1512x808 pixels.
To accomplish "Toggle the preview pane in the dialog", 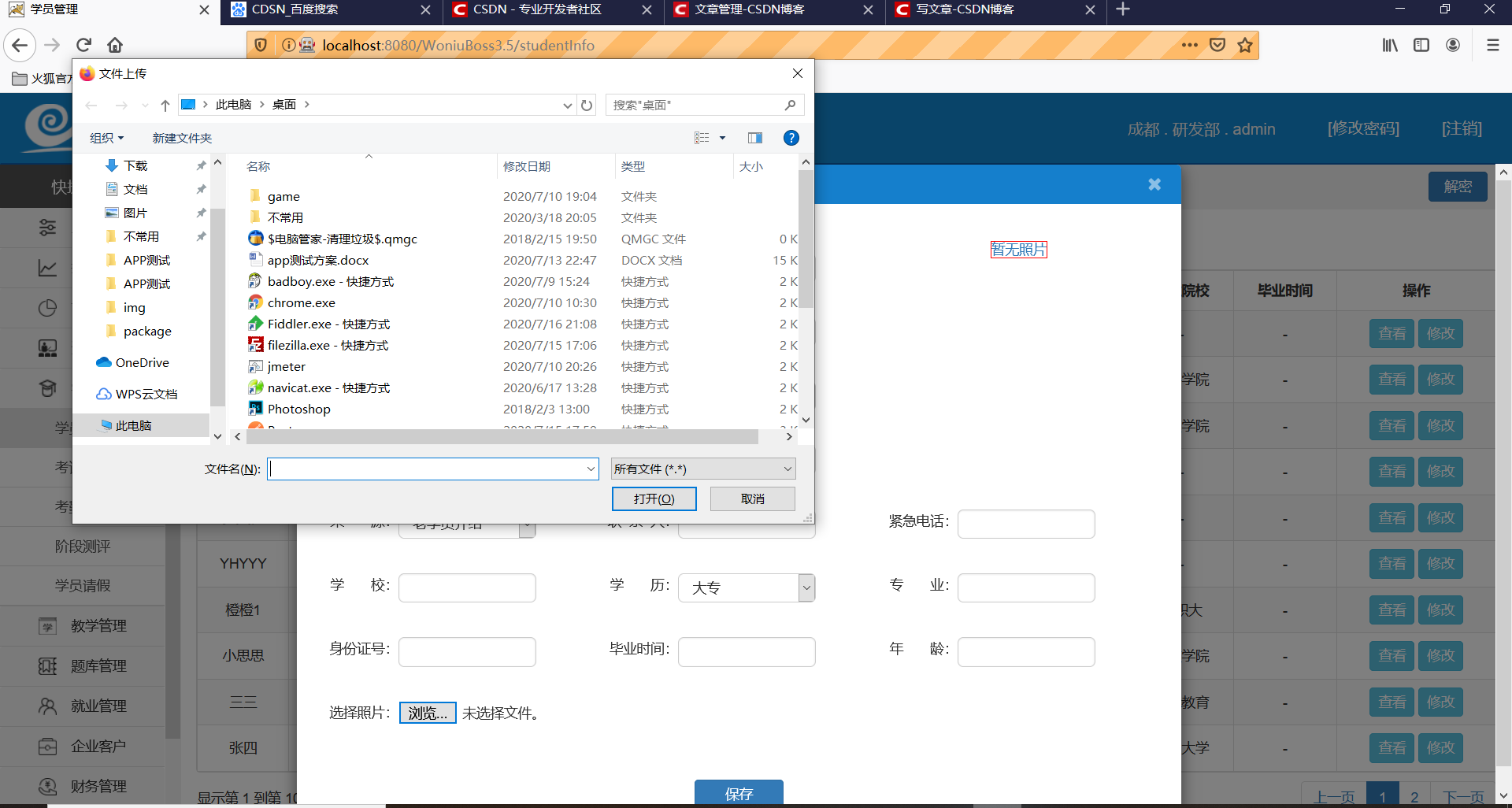I will click(x=754, y=138).
